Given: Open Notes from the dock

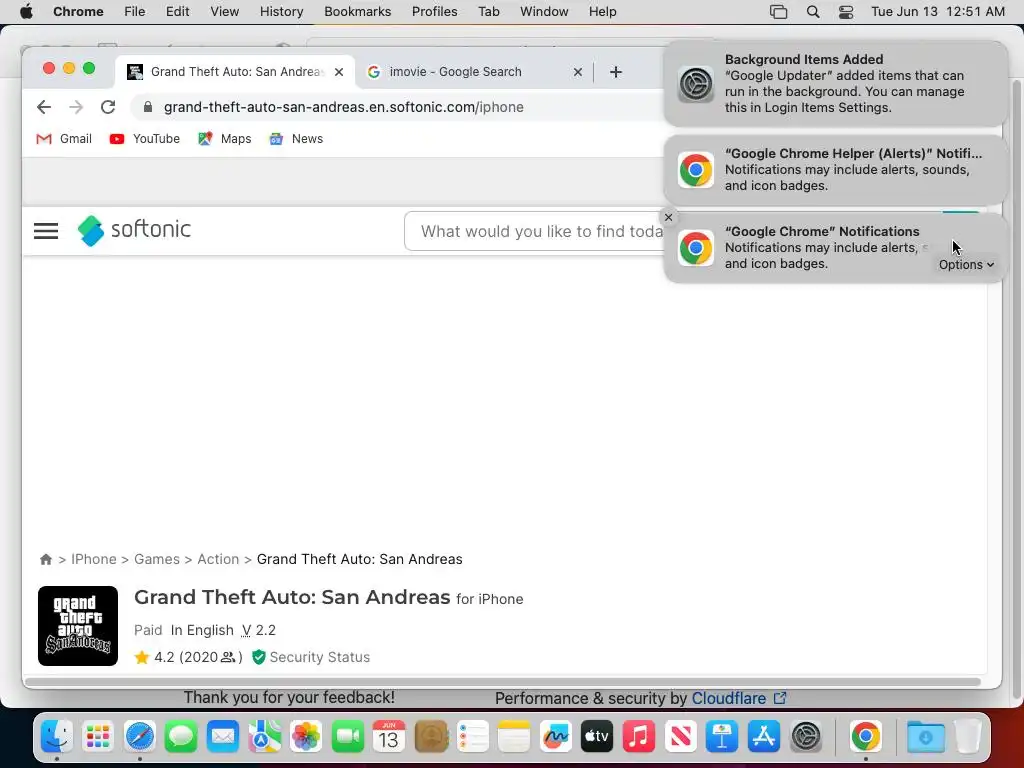Looking at the screenshot, I should point(514,737).
